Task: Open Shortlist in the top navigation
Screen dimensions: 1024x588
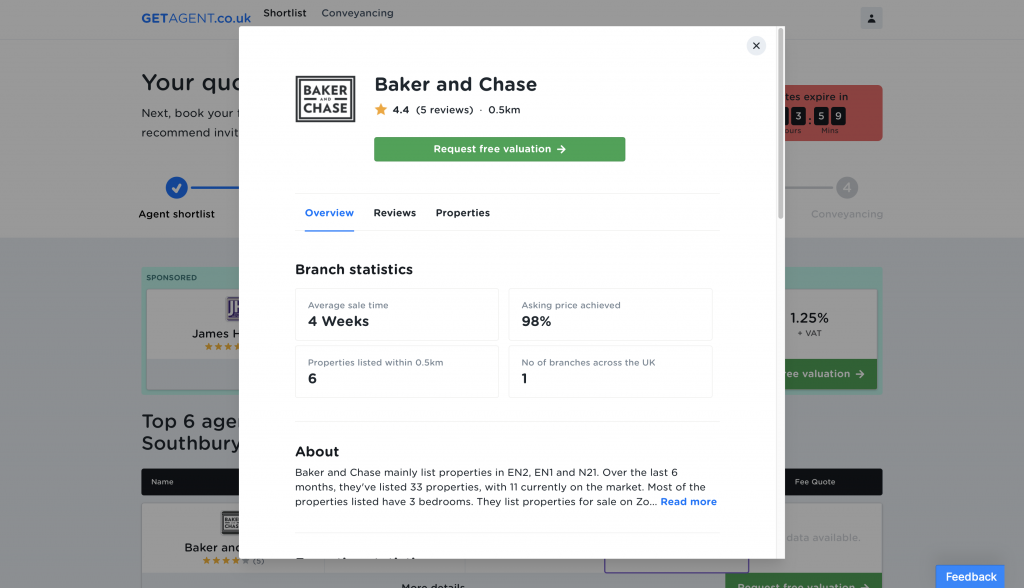Action: point(285,13)
